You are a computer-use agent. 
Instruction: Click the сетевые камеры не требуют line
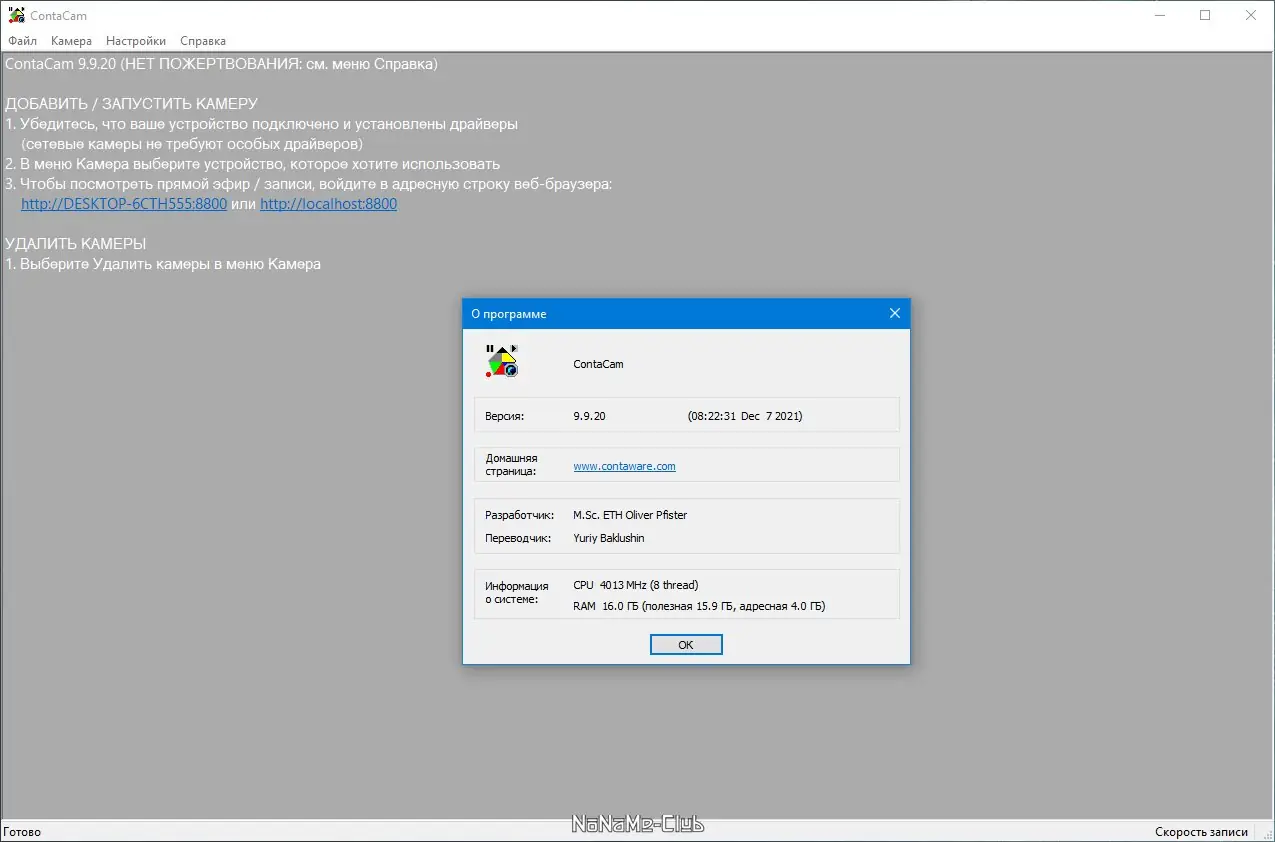(x=192, y=144)
